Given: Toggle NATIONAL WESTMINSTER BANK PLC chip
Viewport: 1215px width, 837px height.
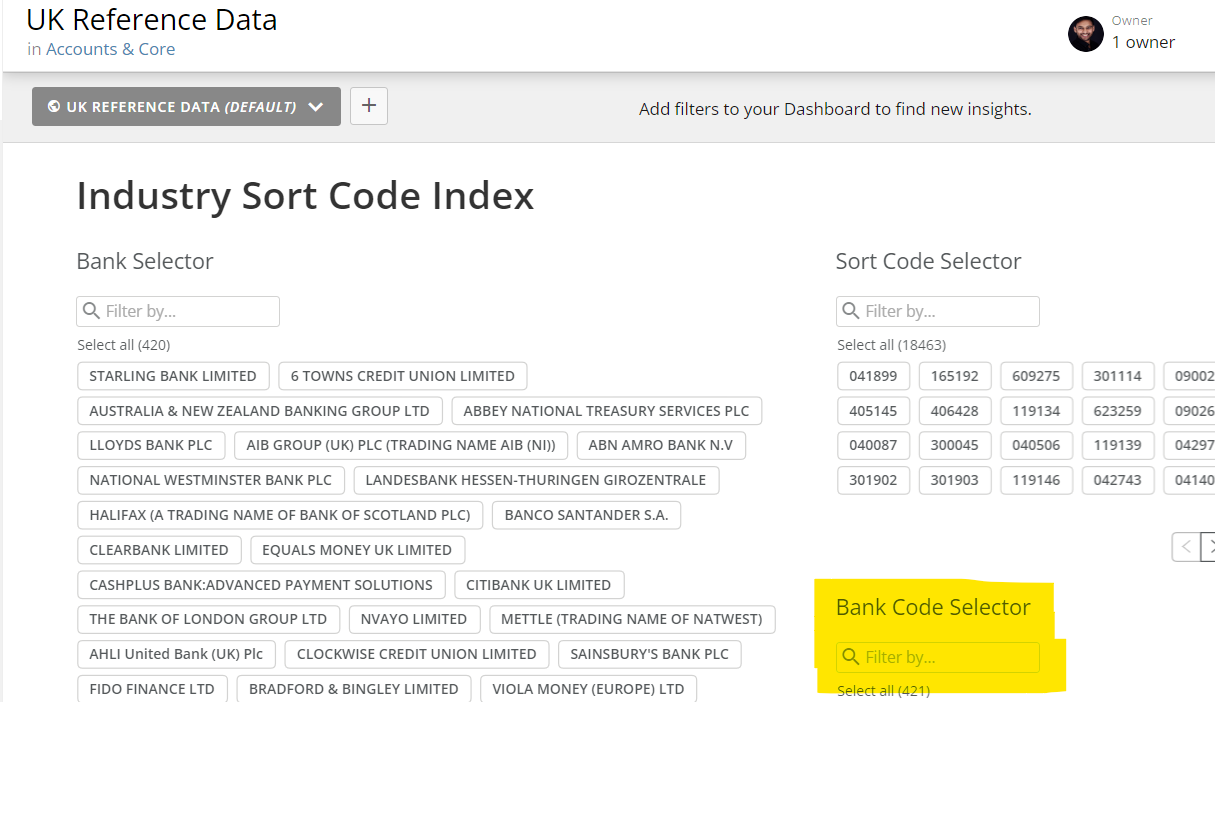Looking at the screenshot, I should [211, 480].
